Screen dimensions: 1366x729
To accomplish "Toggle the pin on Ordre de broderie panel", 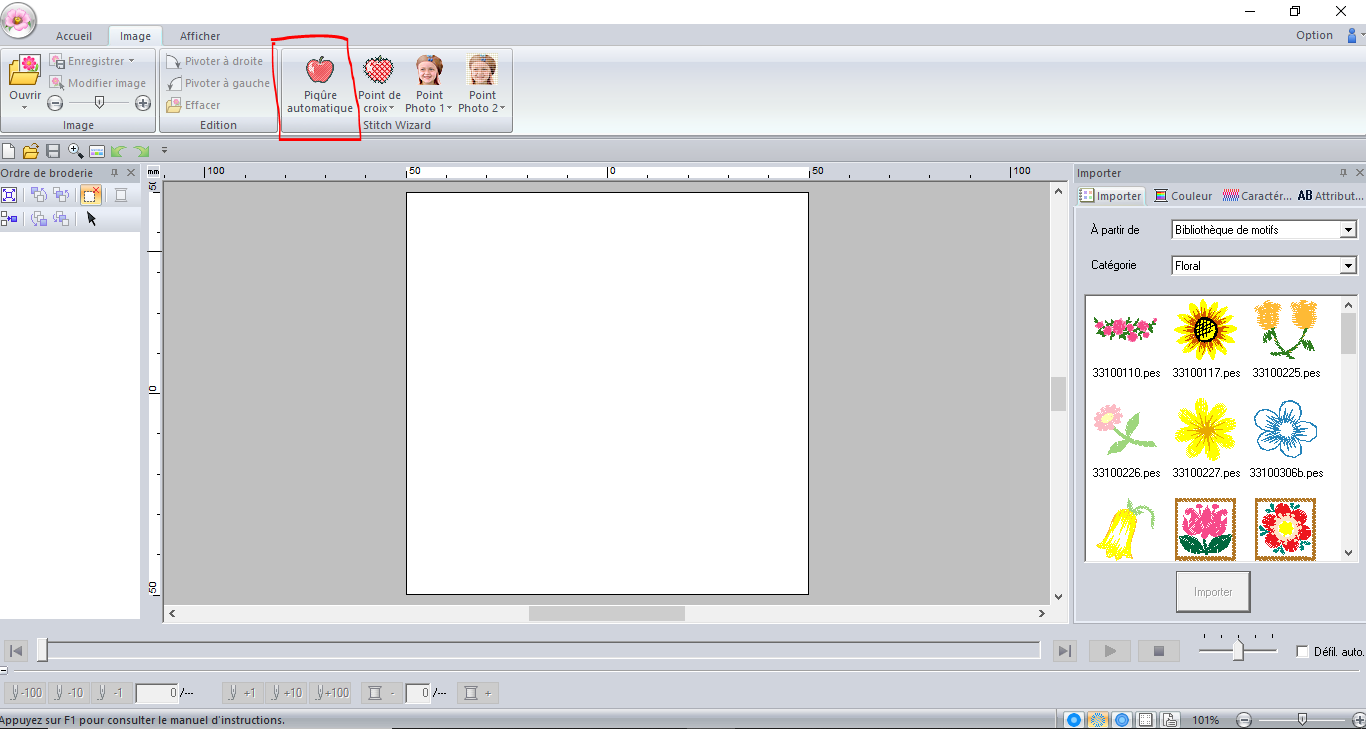I will [114, 173].
